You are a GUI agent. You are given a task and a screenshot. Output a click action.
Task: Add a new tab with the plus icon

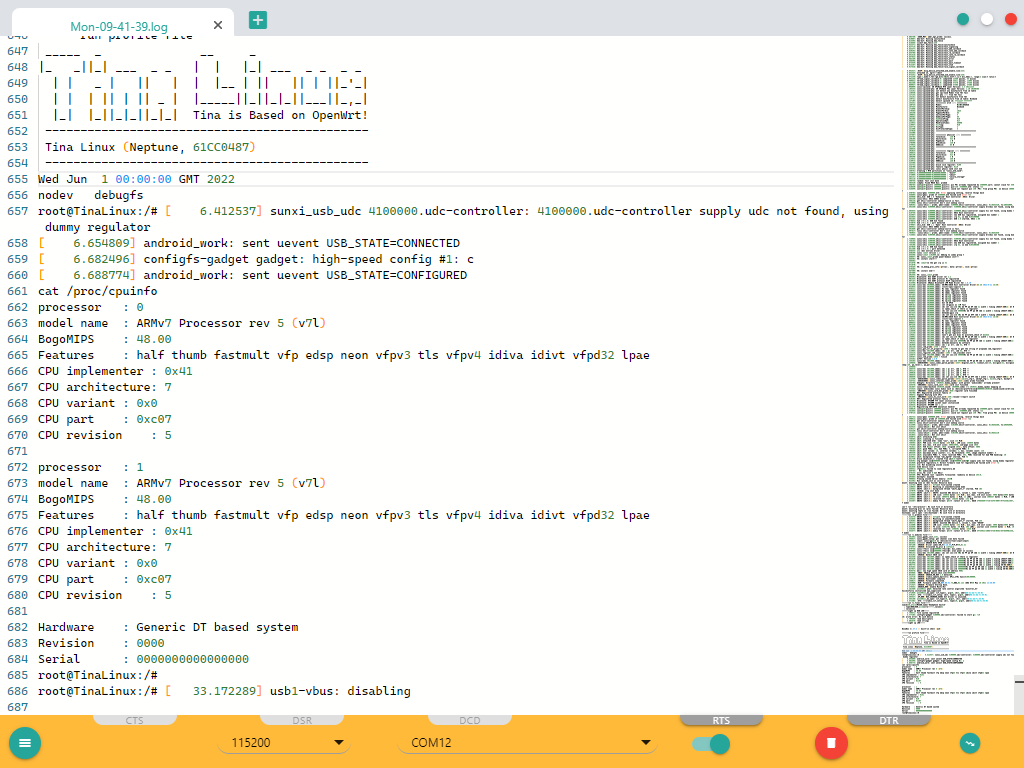(x=258, y=19)
